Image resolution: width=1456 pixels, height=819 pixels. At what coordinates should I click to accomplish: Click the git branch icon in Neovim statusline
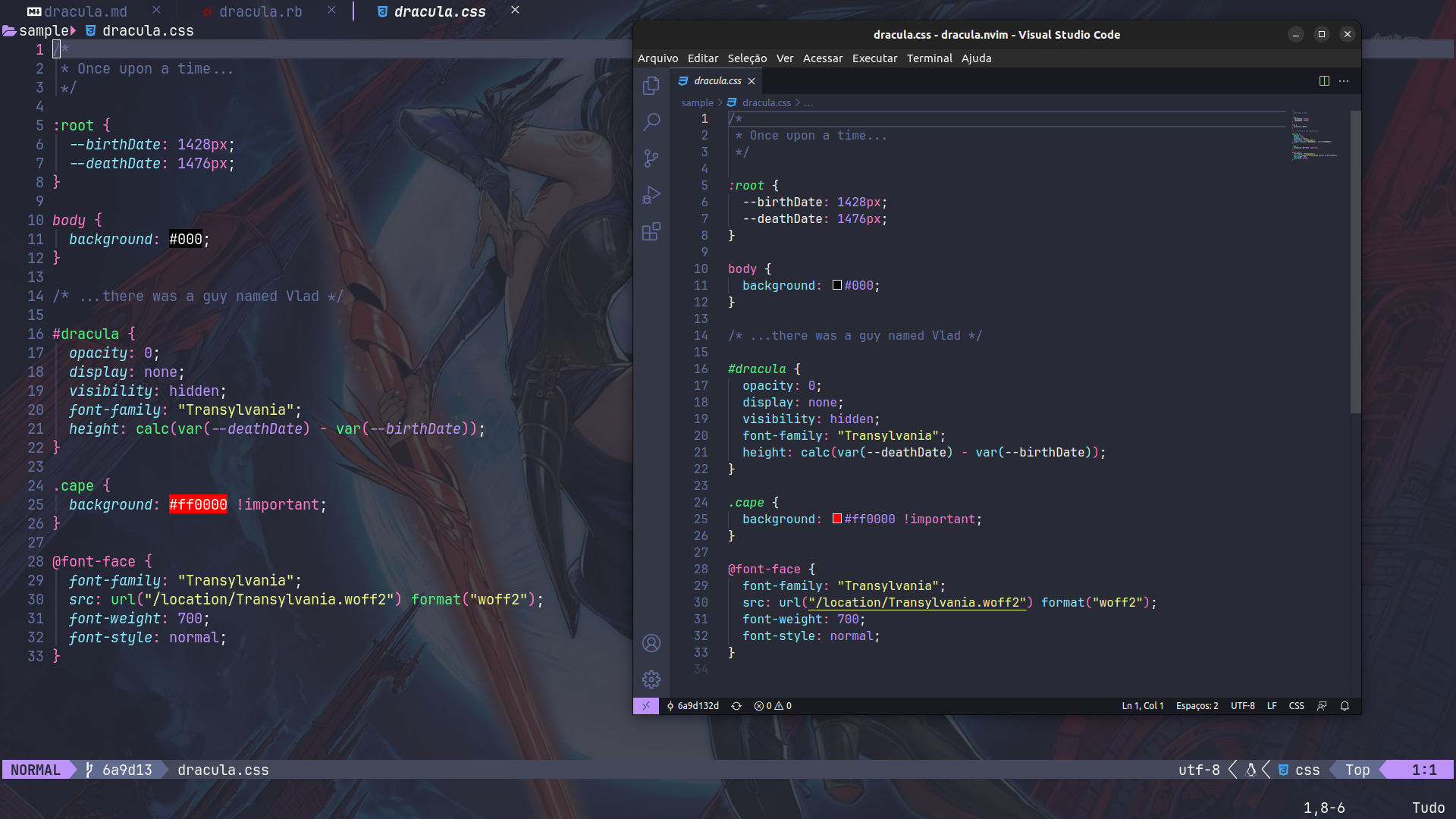coord(89,770)
